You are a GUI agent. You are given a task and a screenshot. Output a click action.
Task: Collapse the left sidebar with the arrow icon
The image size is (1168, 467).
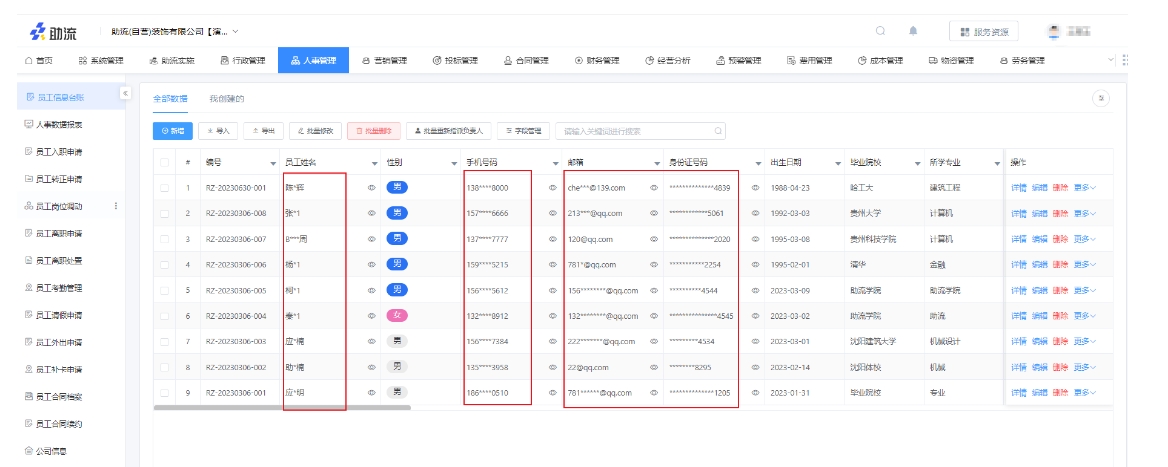125,94
